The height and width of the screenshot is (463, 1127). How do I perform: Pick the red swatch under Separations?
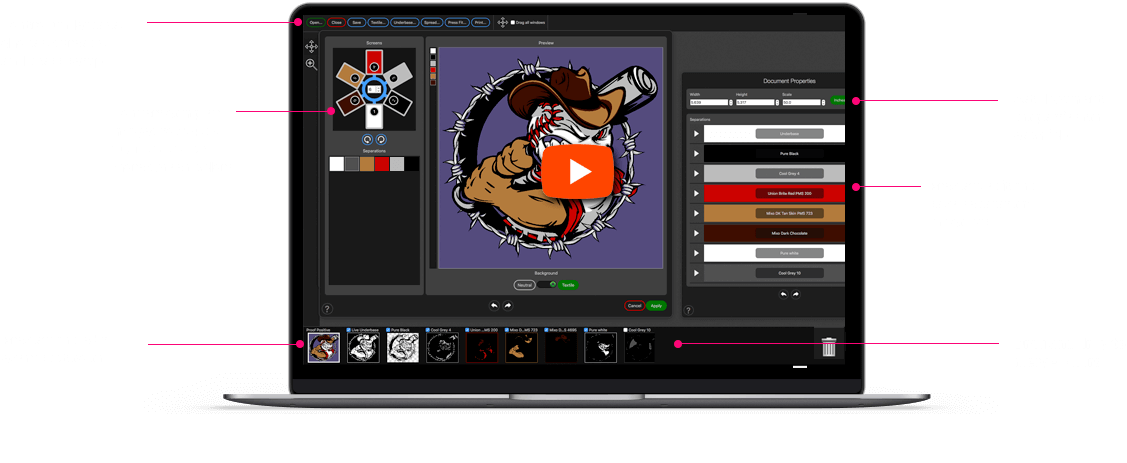[x=382, y=164]
